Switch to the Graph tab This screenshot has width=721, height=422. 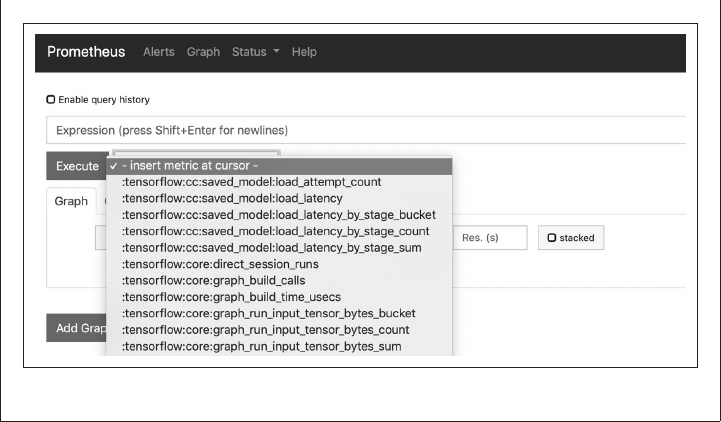71,201
